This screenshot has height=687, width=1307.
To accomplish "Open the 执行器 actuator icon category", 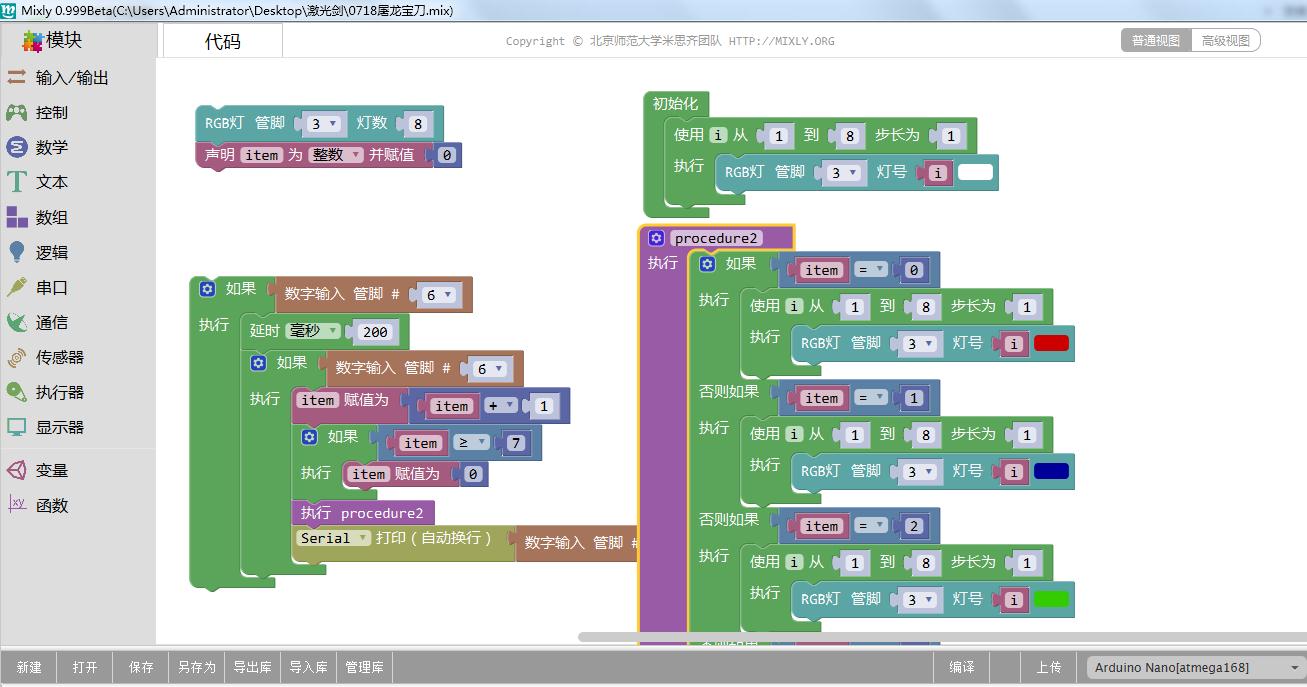I will coord(16,392).
